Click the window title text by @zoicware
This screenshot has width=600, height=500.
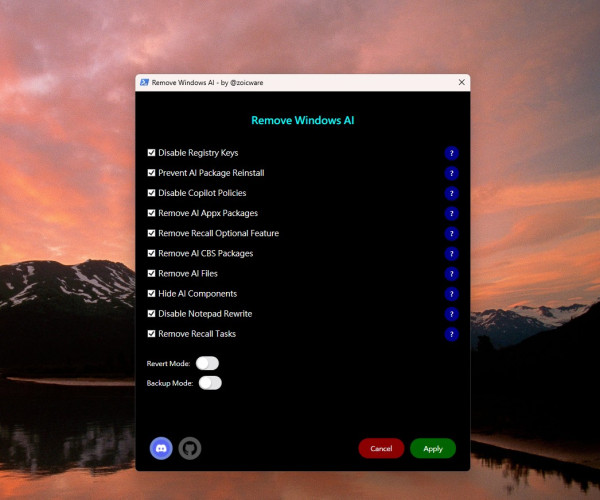tap(207, 83)
